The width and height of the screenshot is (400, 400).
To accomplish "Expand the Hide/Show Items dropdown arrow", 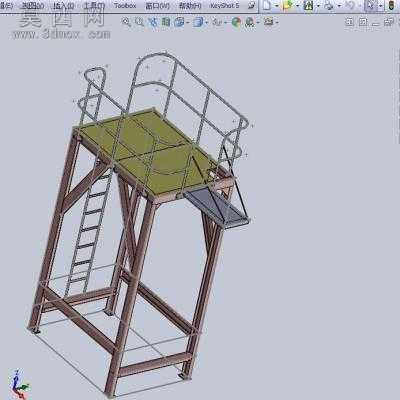I will click(x=226, y=23).
